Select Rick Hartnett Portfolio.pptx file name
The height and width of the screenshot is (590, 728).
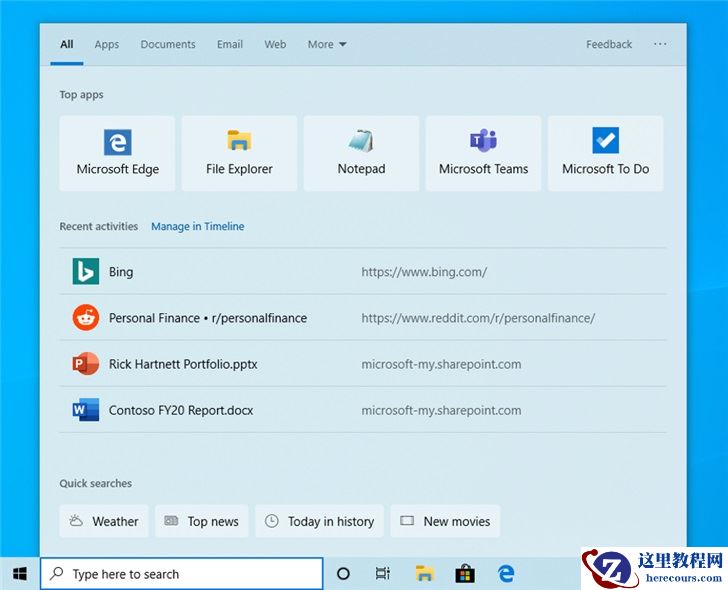point(183,364)
